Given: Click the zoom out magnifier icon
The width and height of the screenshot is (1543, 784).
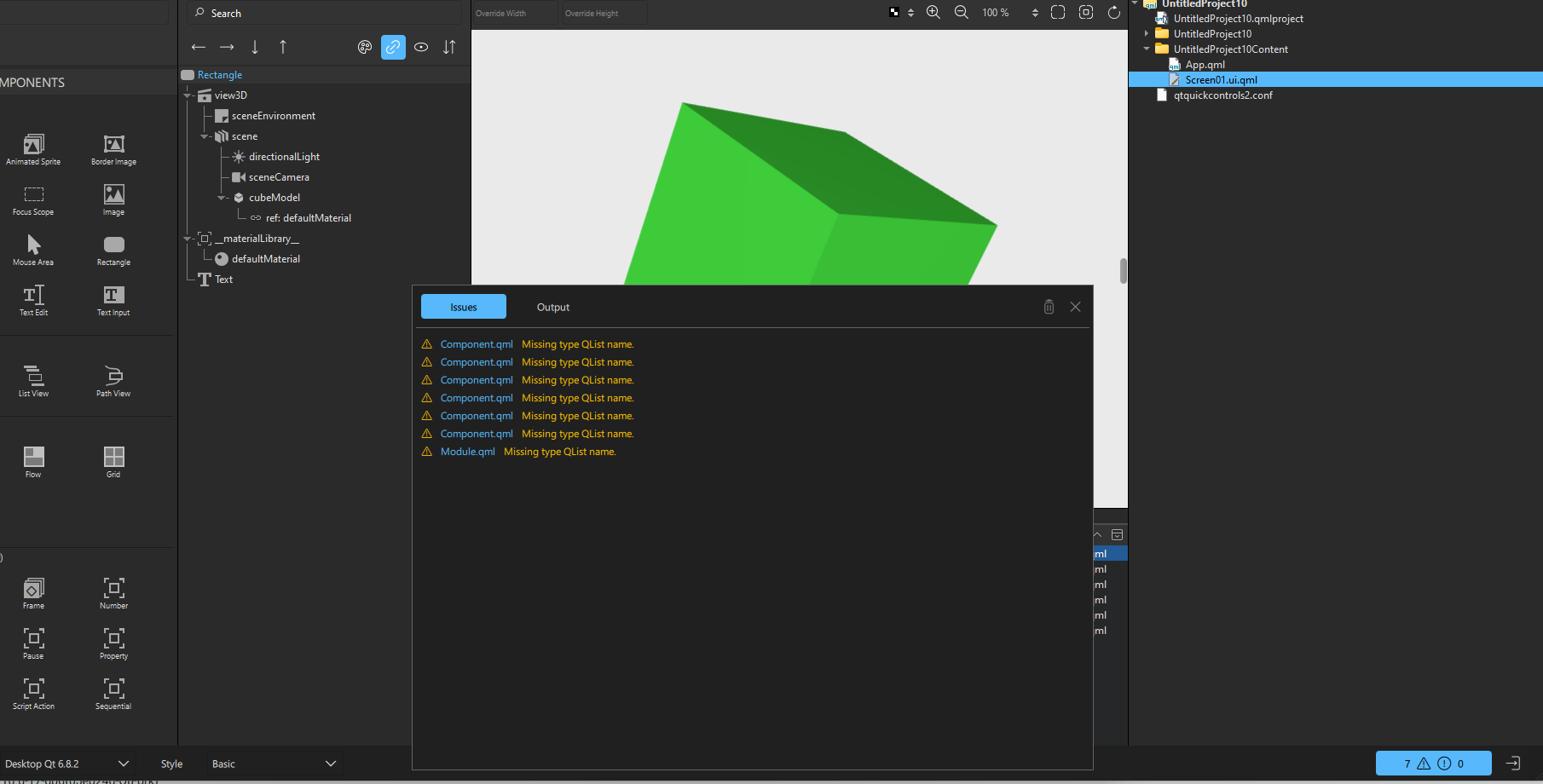Looking at the screenshot, I should [x=961, y=12].
